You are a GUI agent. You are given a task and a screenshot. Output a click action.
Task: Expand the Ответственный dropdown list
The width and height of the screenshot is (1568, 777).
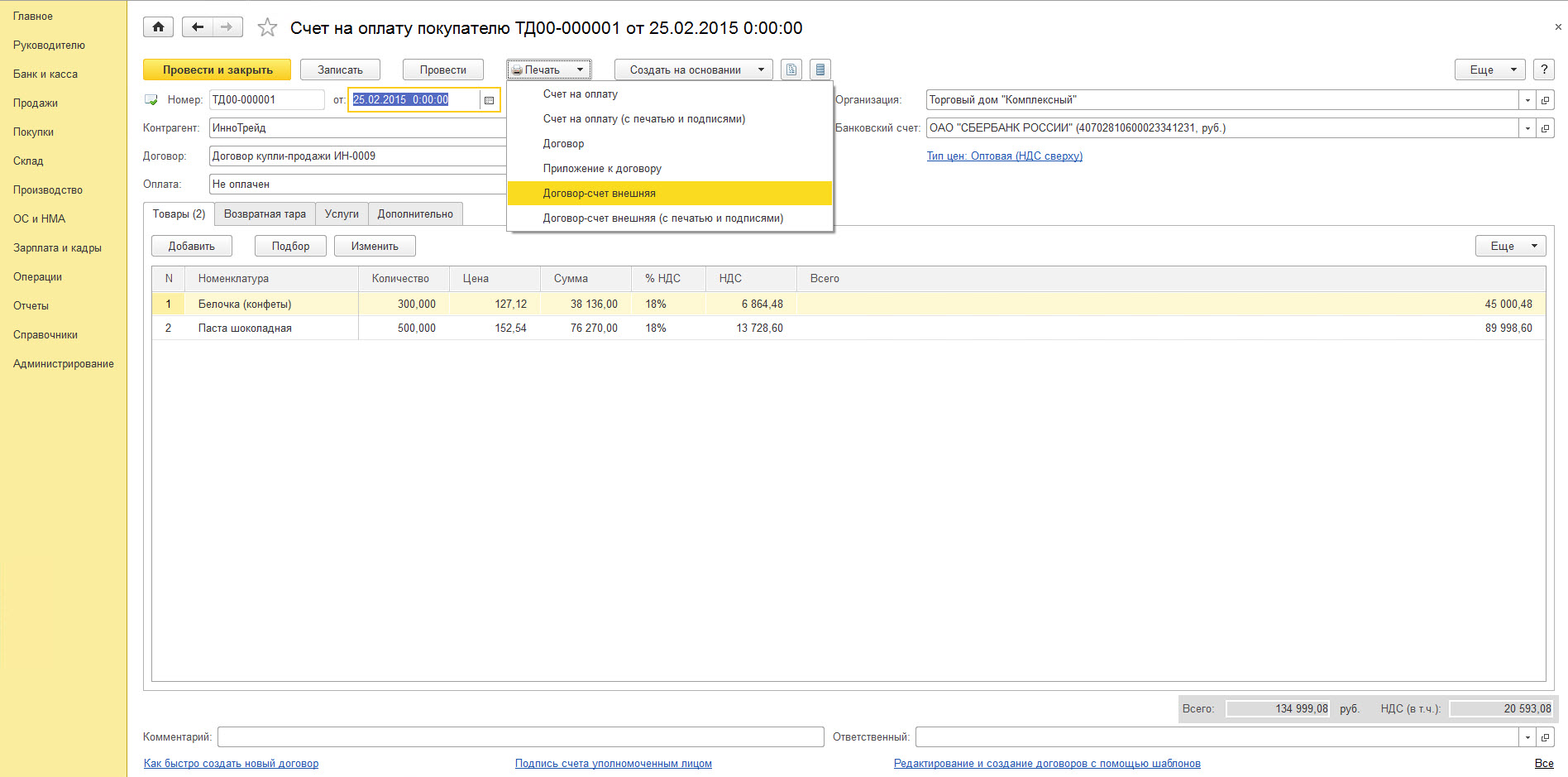(x=1527, y=737)
